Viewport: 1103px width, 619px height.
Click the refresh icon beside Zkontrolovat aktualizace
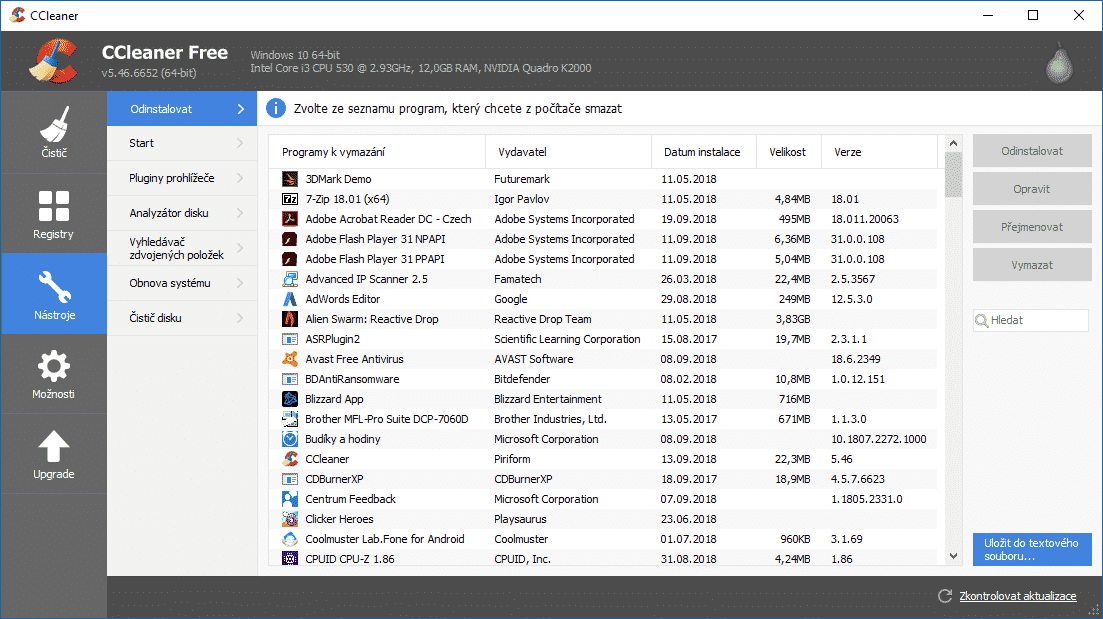(945, 596)
